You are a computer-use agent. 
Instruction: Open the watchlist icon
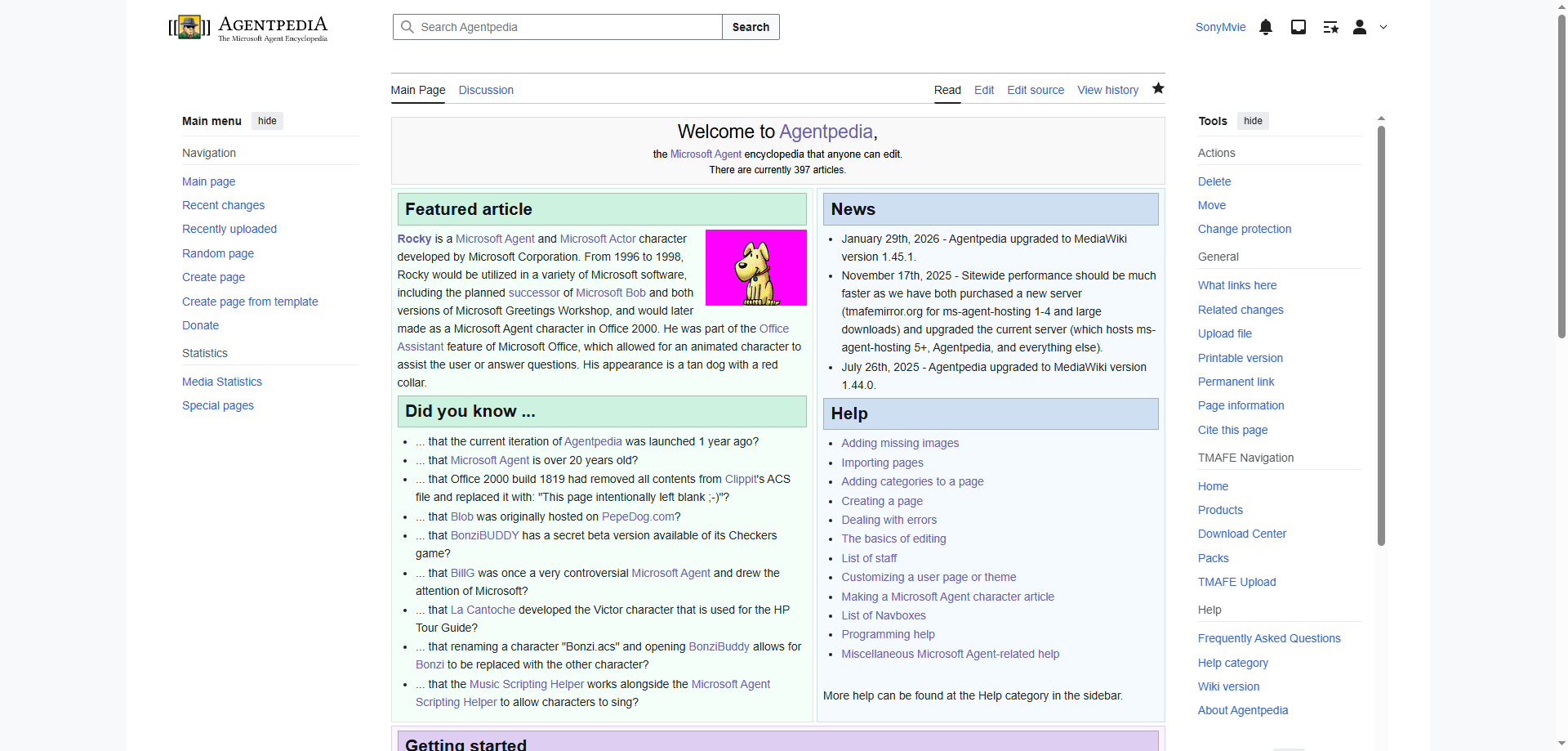[1330, 27]
